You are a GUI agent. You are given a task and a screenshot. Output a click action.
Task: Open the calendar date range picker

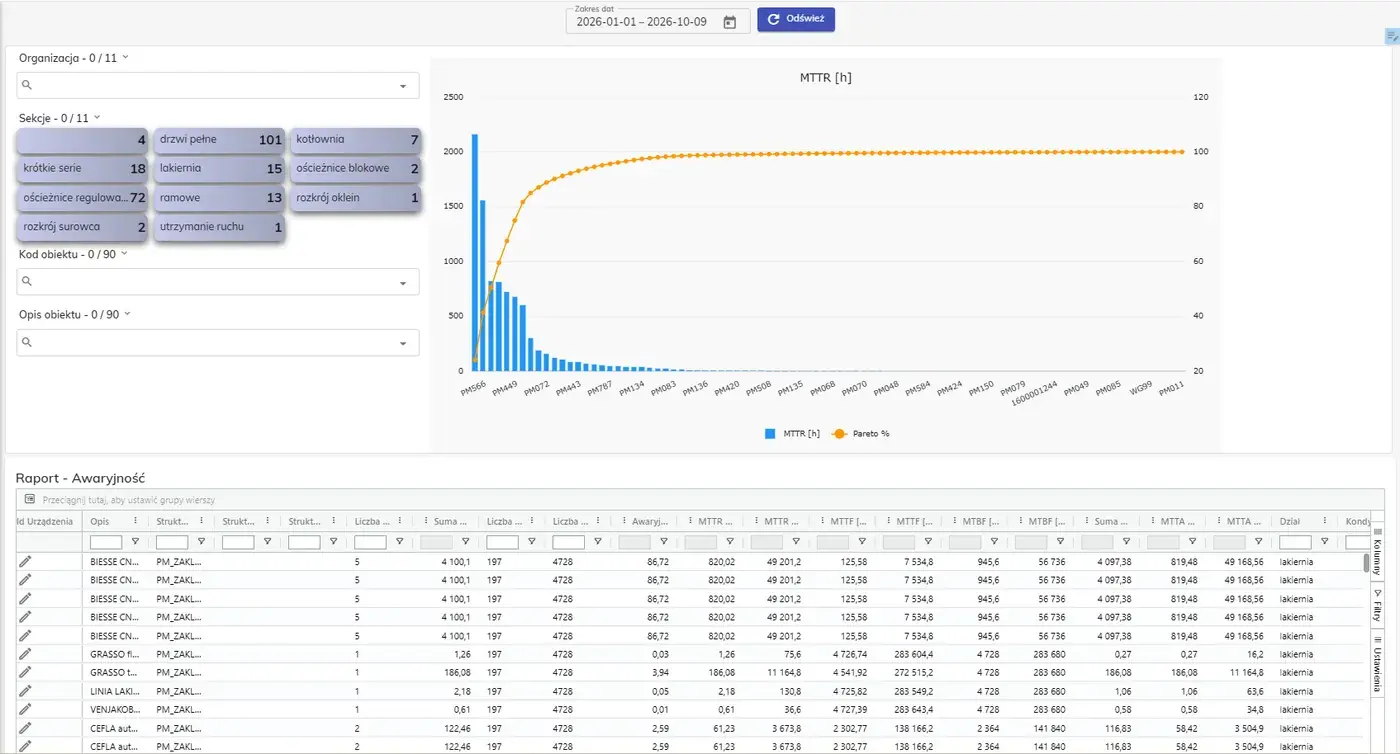click(730, 22)
